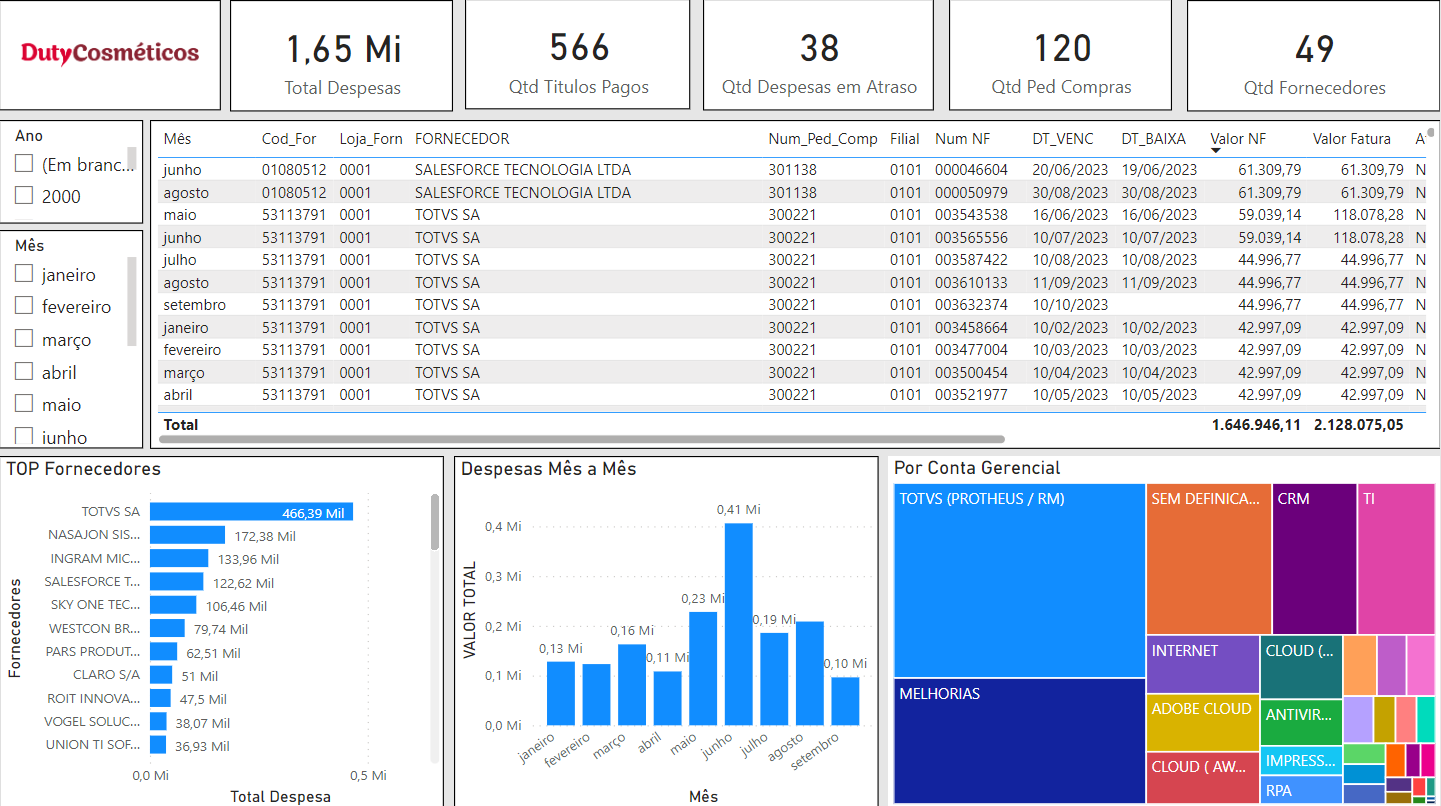Tick the fevereiro month checkbox
This screenshot has height=806, width=1441.
point(24,306)
